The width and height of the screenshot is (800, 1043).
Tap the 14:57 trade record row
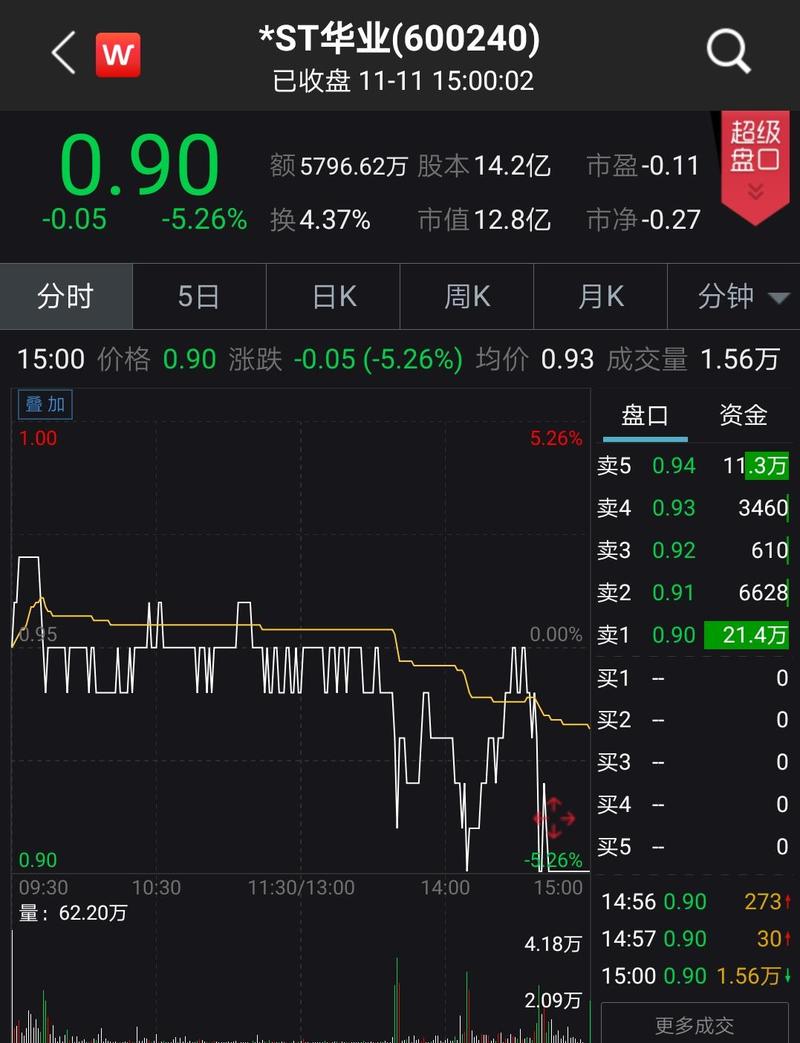pyautogui.click(x=696, y=939)
